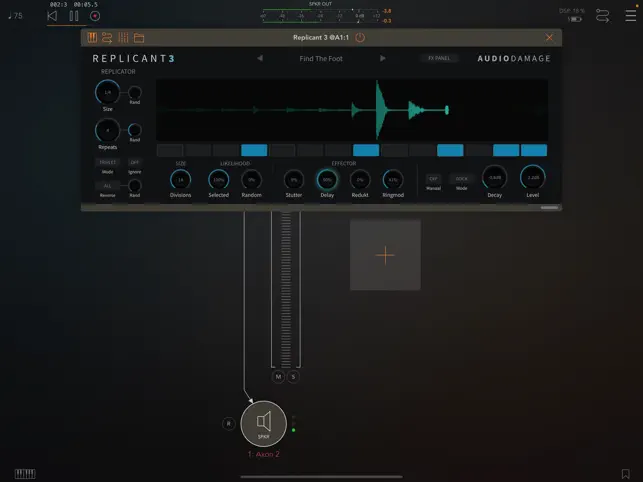643x482 pixels.
Task: Disable the fourth lit step cell
Action: coord(254,150)
